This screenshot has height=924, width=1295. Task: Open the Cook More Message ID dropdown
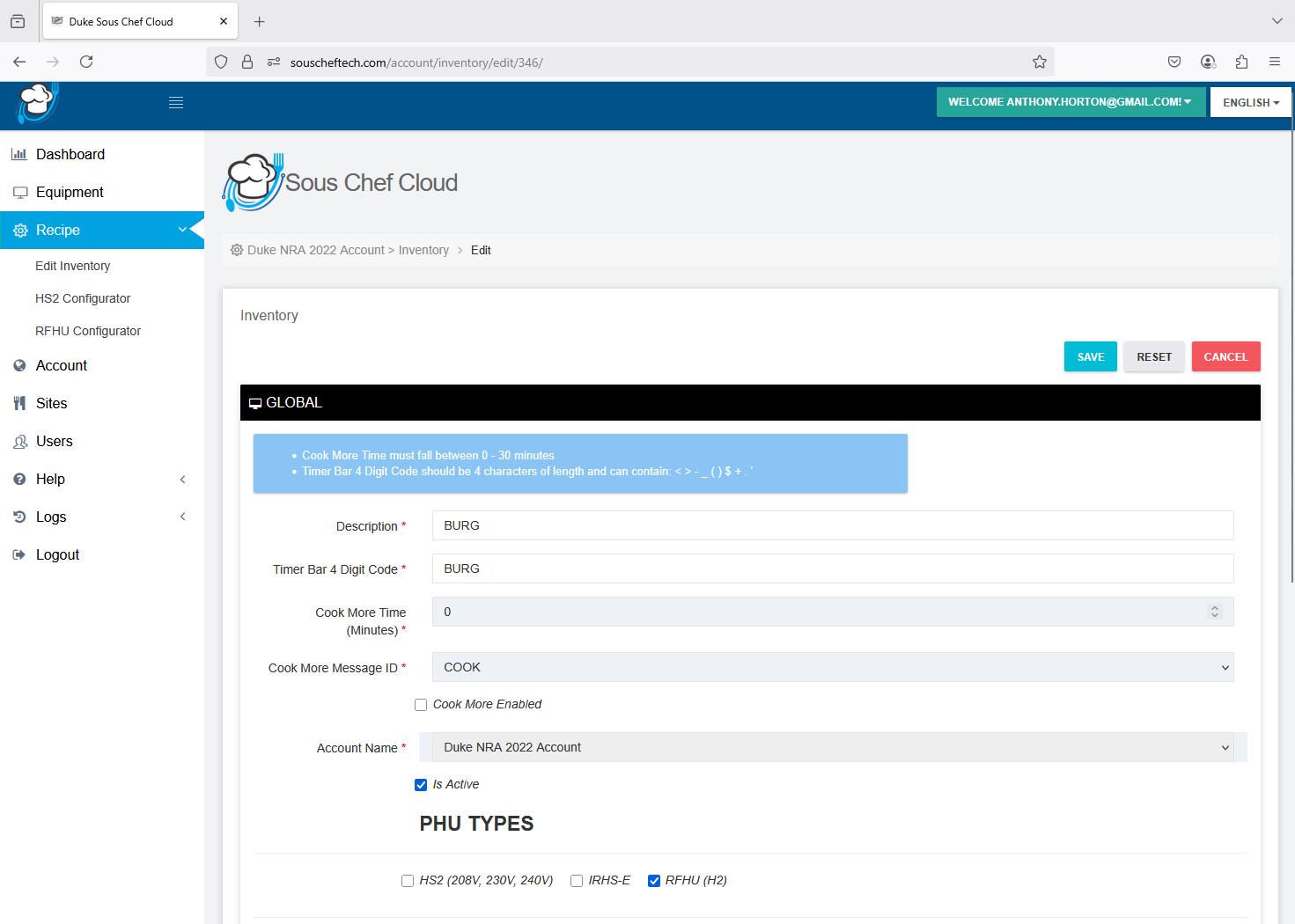[833, 667]
